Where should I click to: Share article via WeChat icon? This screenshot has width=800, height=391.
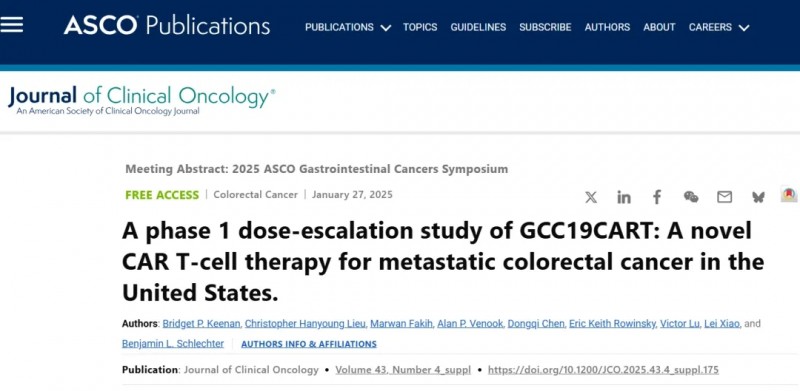point(691,197)
